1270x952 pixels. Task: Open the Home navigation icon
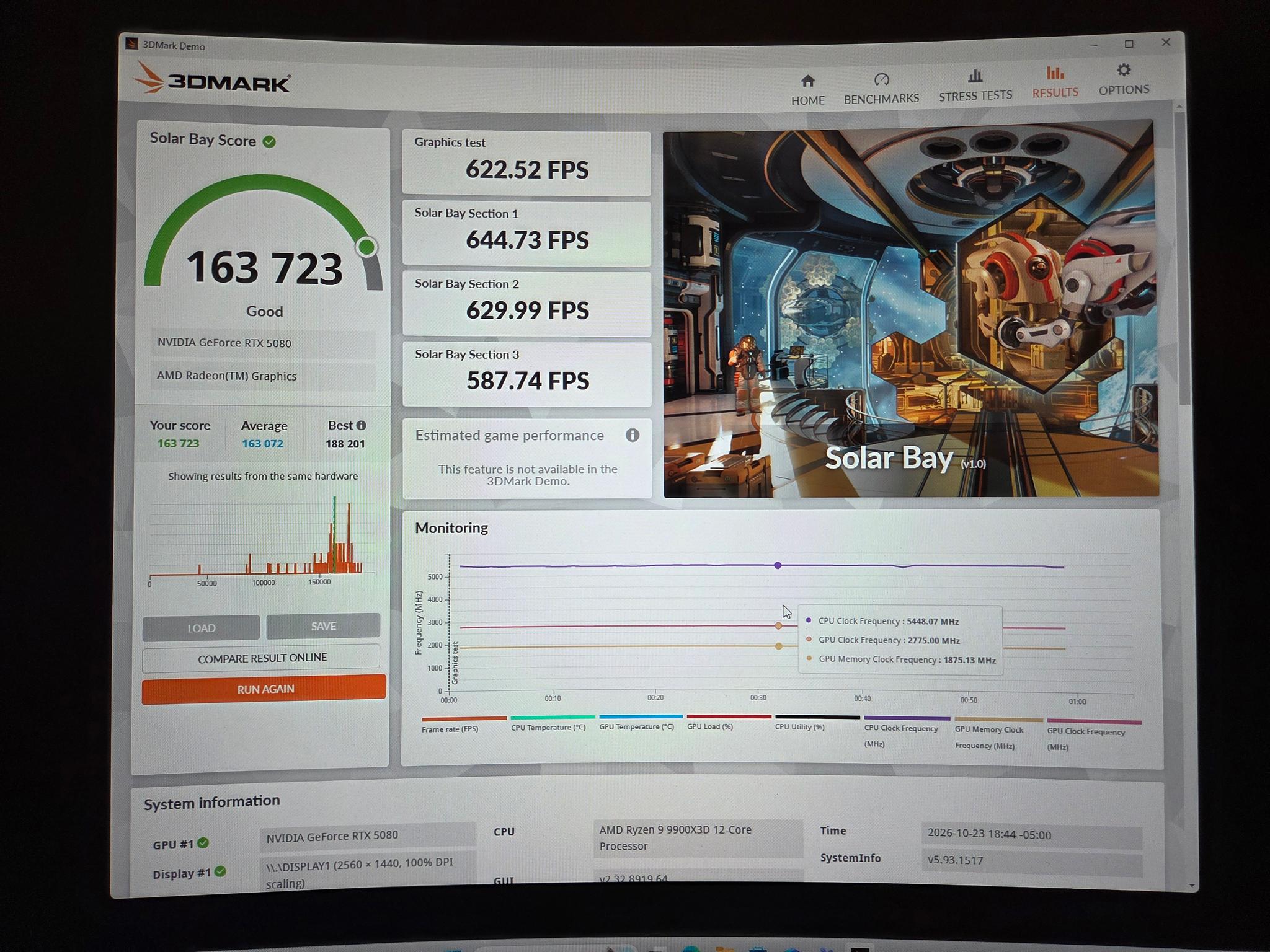tap(807, 81)
